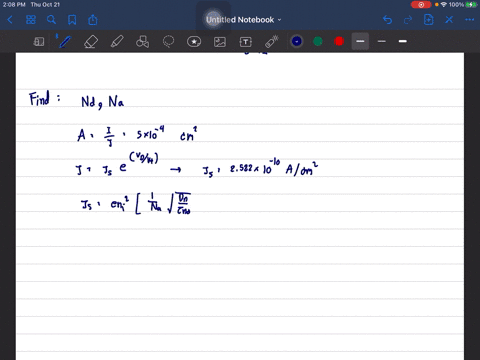Choose the red pen color
Screen dimensions: 480x360
click(339, 41)
